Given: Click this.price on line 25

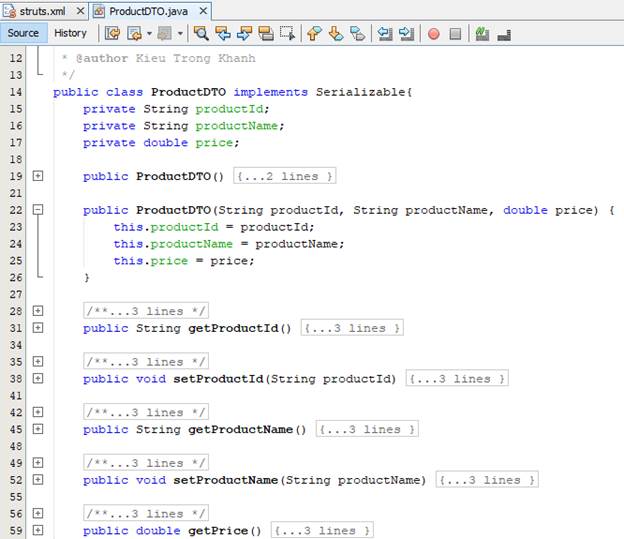Looking at the screenshot, I should pos(151,261).
